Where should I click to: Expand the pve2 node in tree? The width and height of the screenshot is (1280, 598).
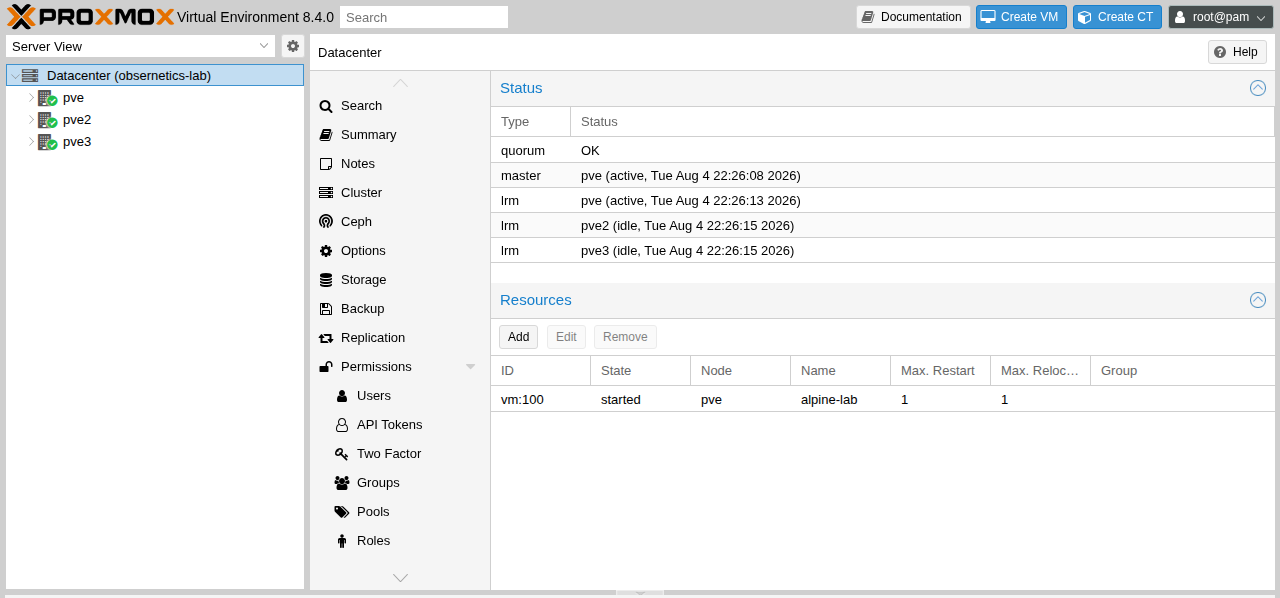click(31, 120)
